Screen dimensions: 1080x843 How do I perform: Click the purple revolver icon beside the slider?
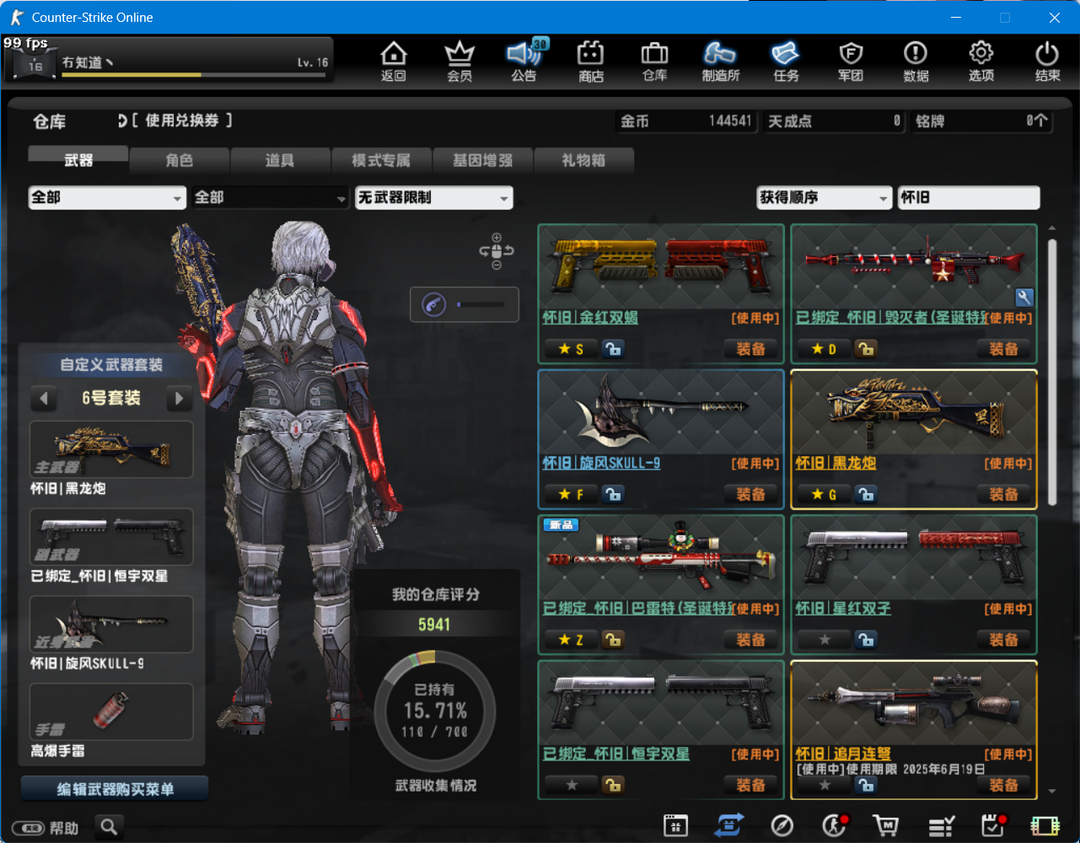click(434, 304)
